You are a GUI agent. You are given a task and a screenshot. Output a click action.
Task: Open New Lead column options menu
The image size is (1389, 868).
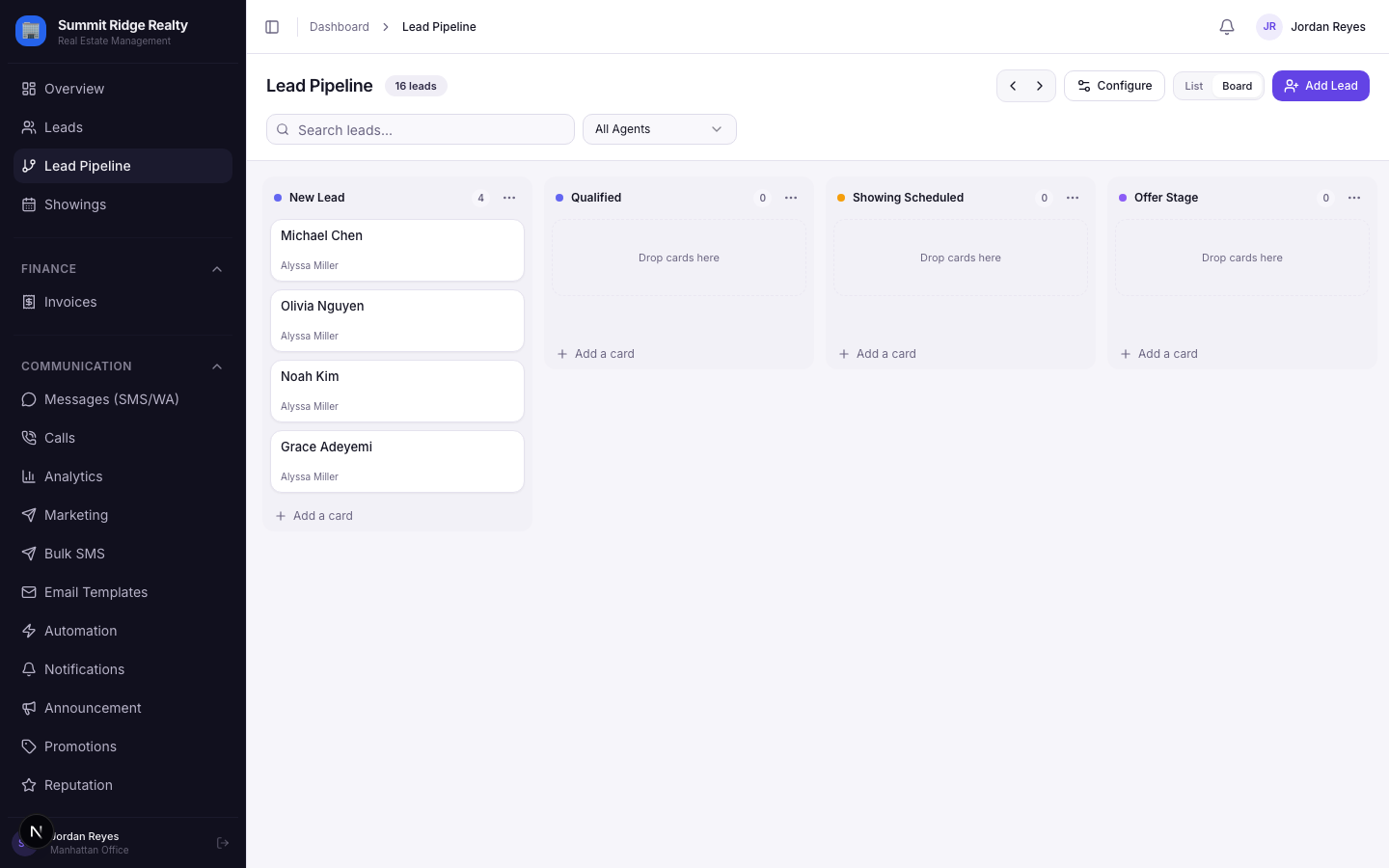[509, 198]
